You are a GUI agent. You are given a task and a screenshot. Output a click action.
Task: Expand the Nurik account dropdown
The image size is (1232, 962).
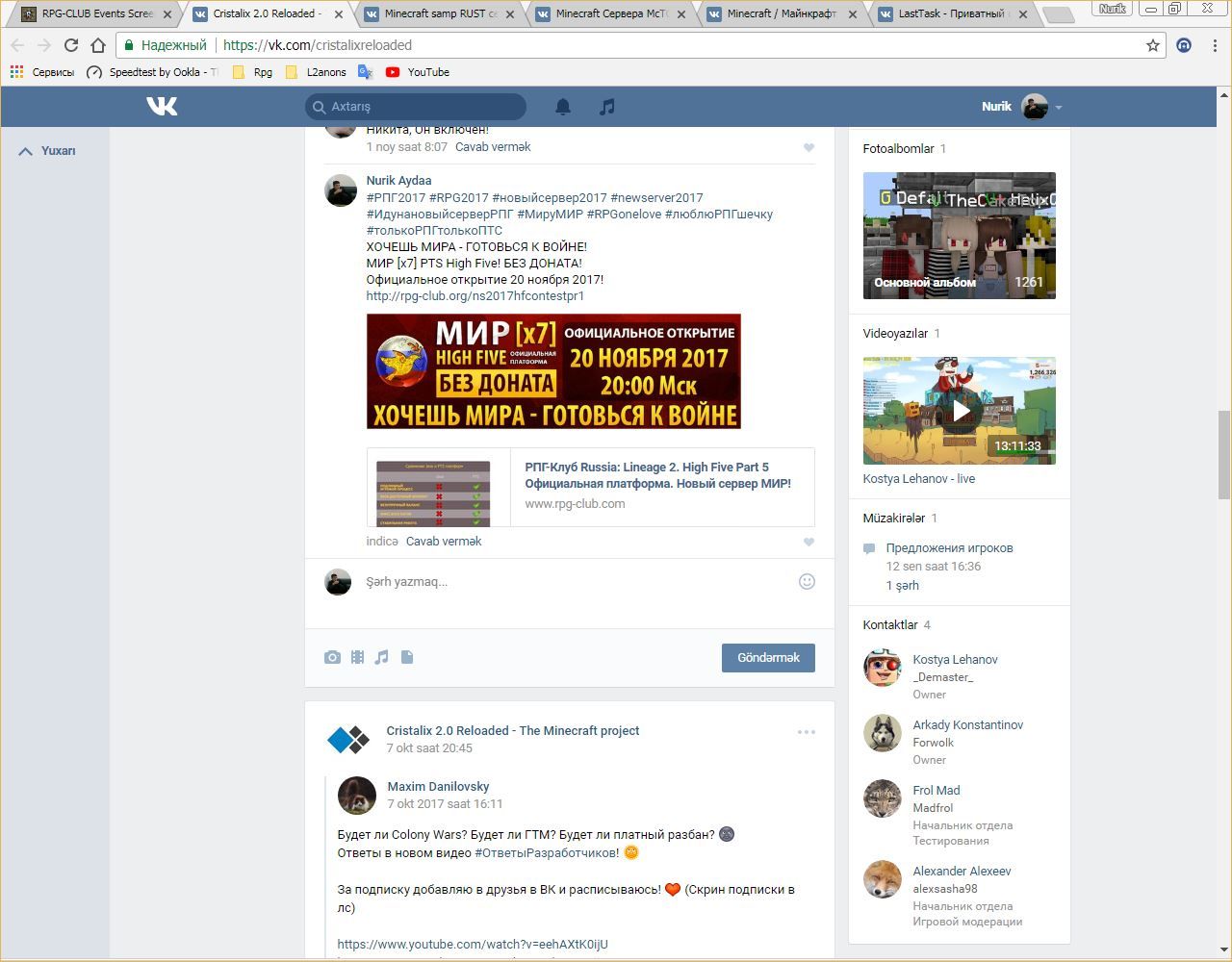tap(1059, 107)
